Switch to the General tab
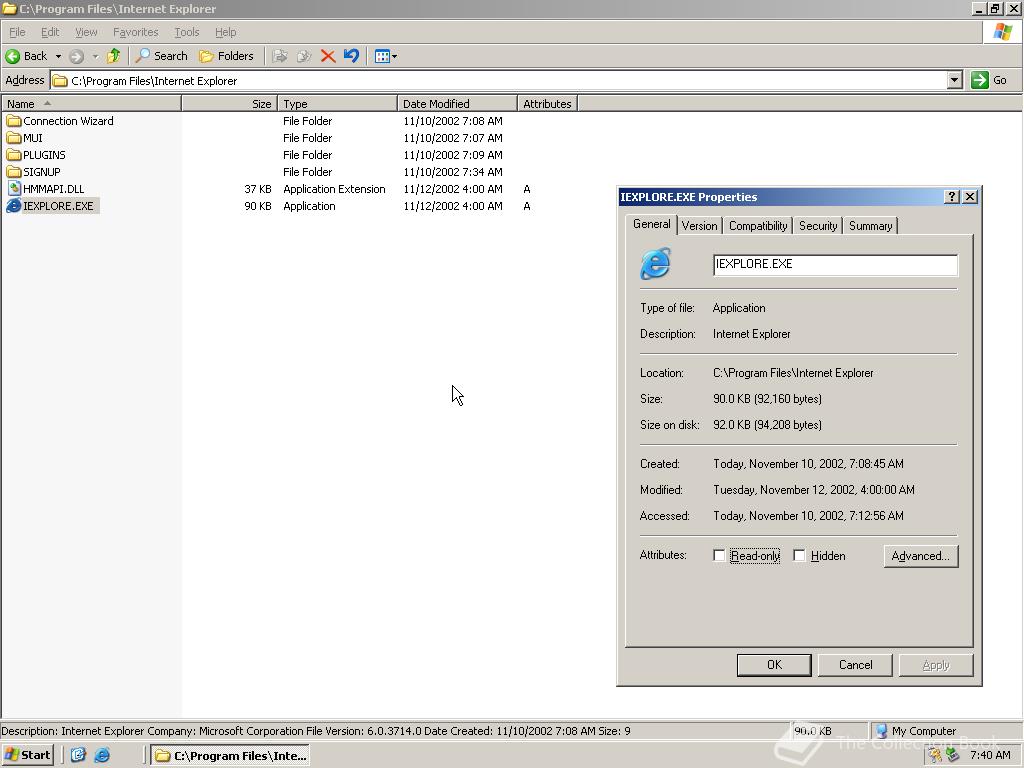 point(651,224)
